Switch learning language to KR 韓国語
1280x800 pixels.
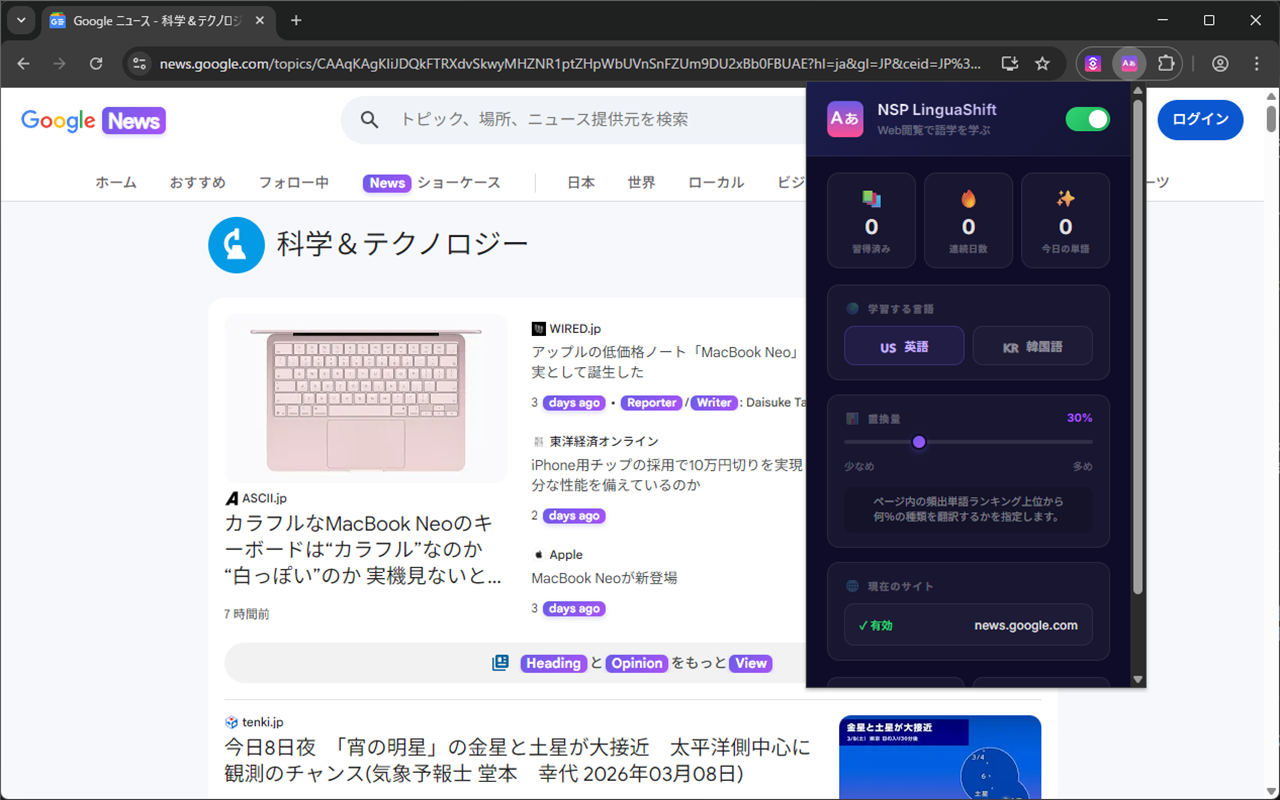pyautogui.click(x=1032, y=346)
